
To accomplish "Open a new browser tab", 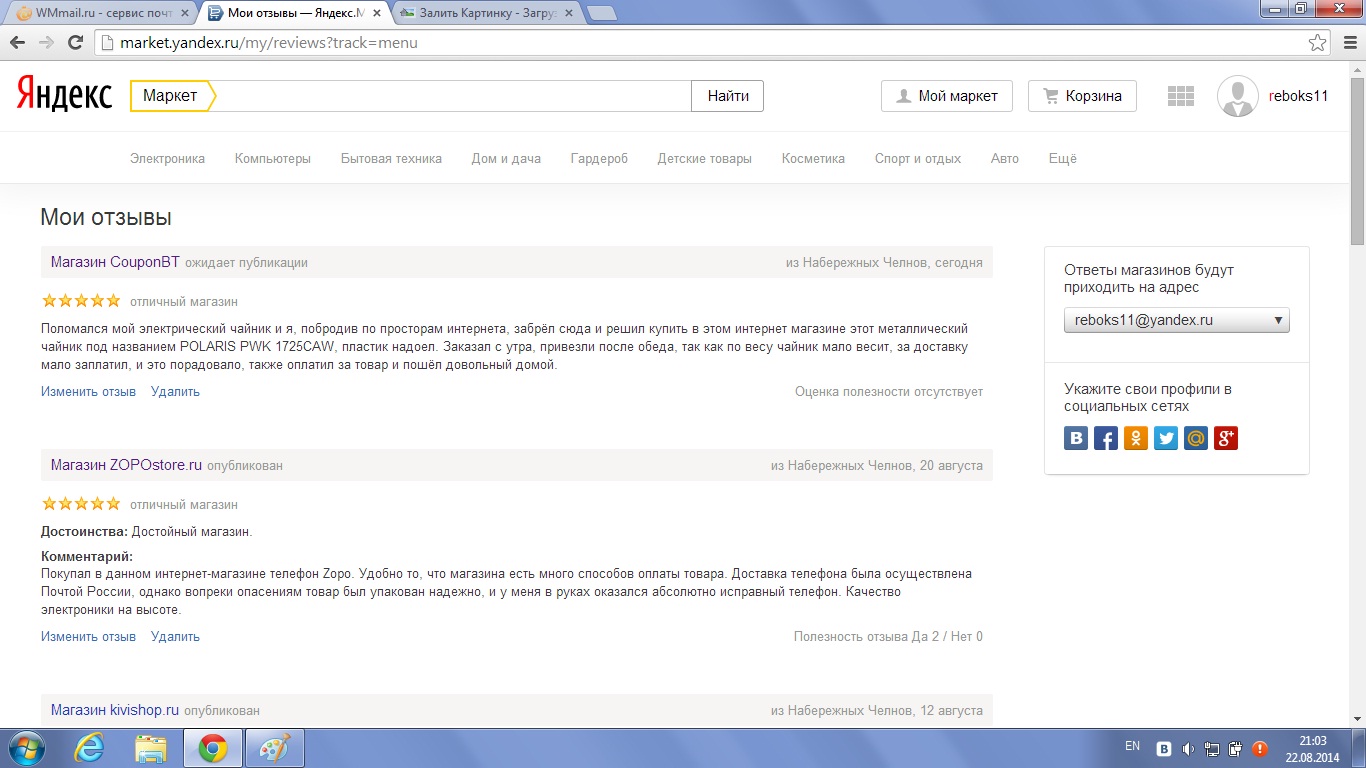I will click(x=601, y=13).
